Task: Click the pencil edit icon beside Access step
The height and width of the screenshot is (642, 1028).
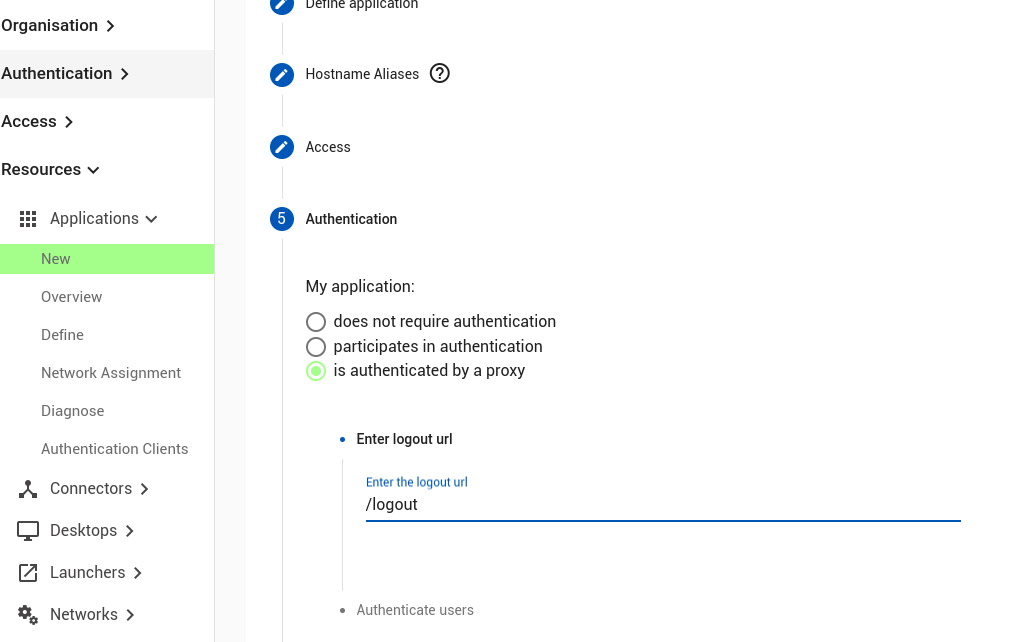Action: [282, 147]
